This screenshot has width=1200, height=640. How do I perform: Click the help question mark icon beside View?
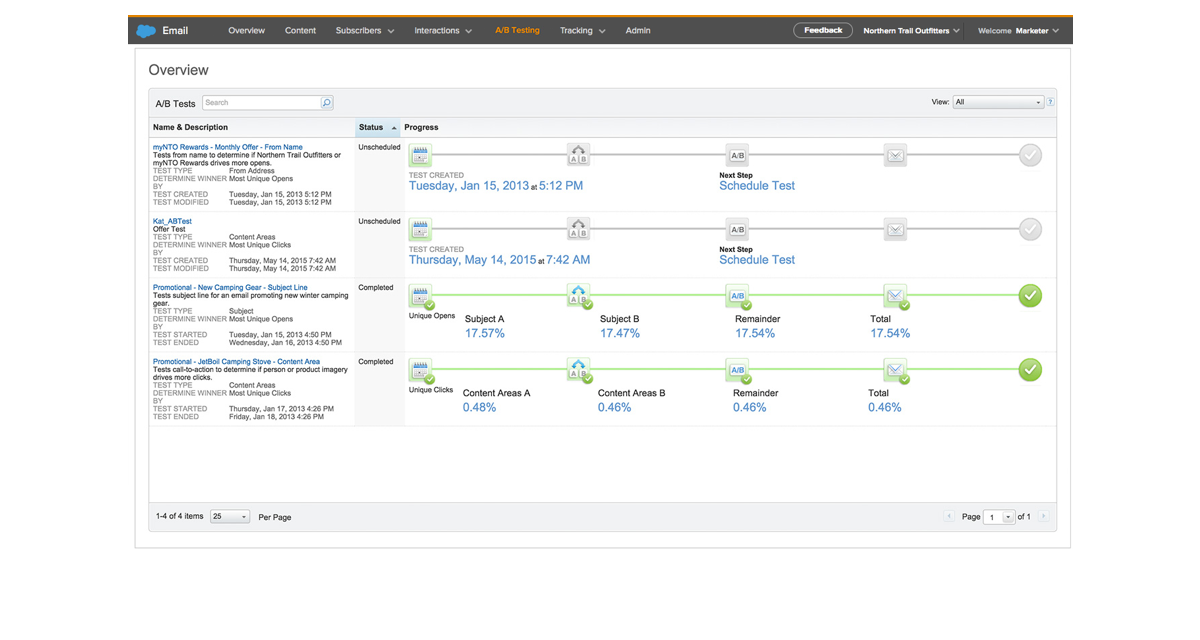1050,102
